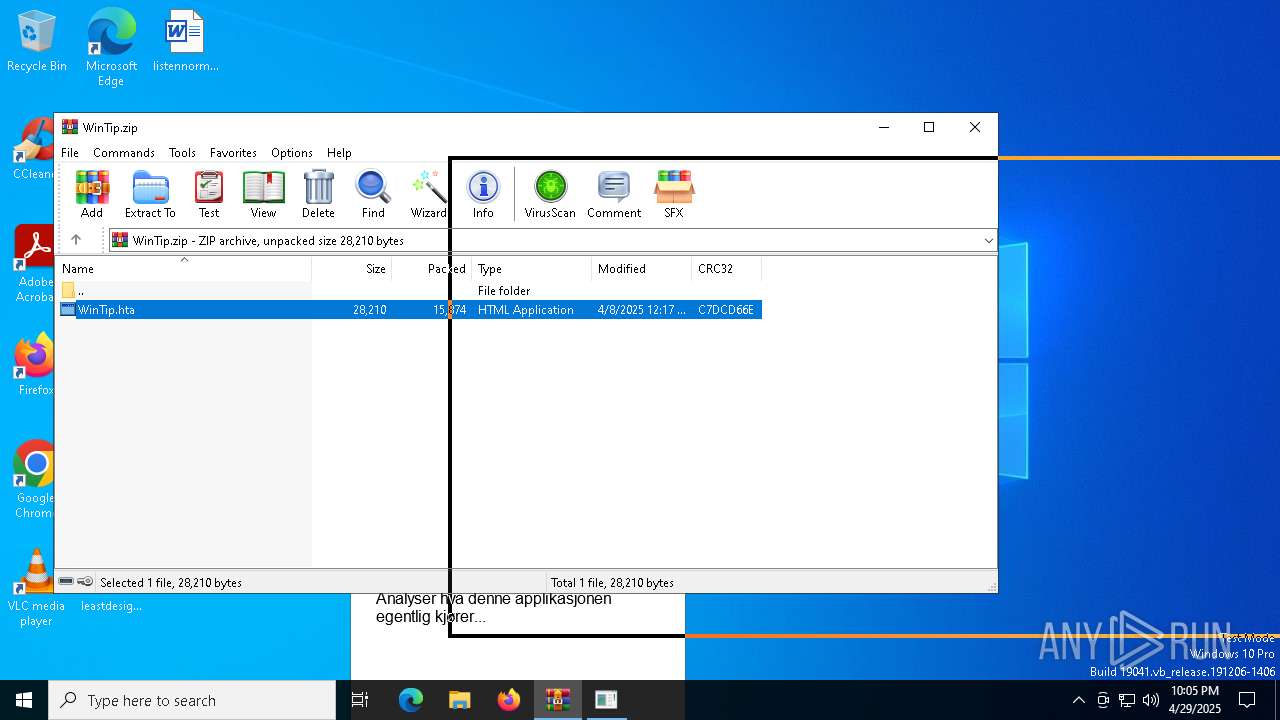Open the leastdesig... desktop item
This screenshot has height=720, width=1280.
[x=111, y=605]
